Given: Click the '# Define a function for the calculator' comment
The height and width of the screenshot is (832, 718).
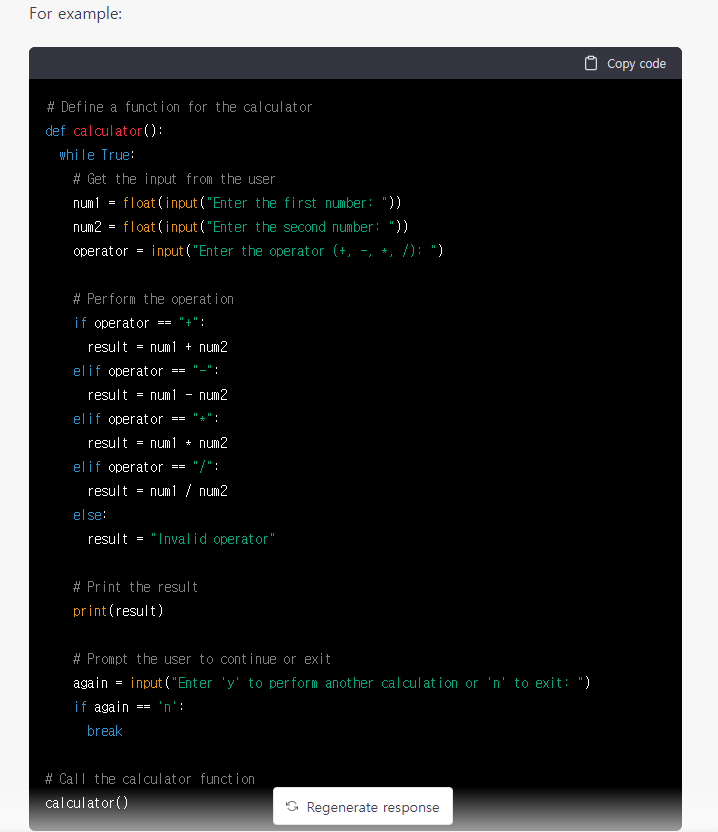Looking at the screenshot, I should click(x=179, y=107).
